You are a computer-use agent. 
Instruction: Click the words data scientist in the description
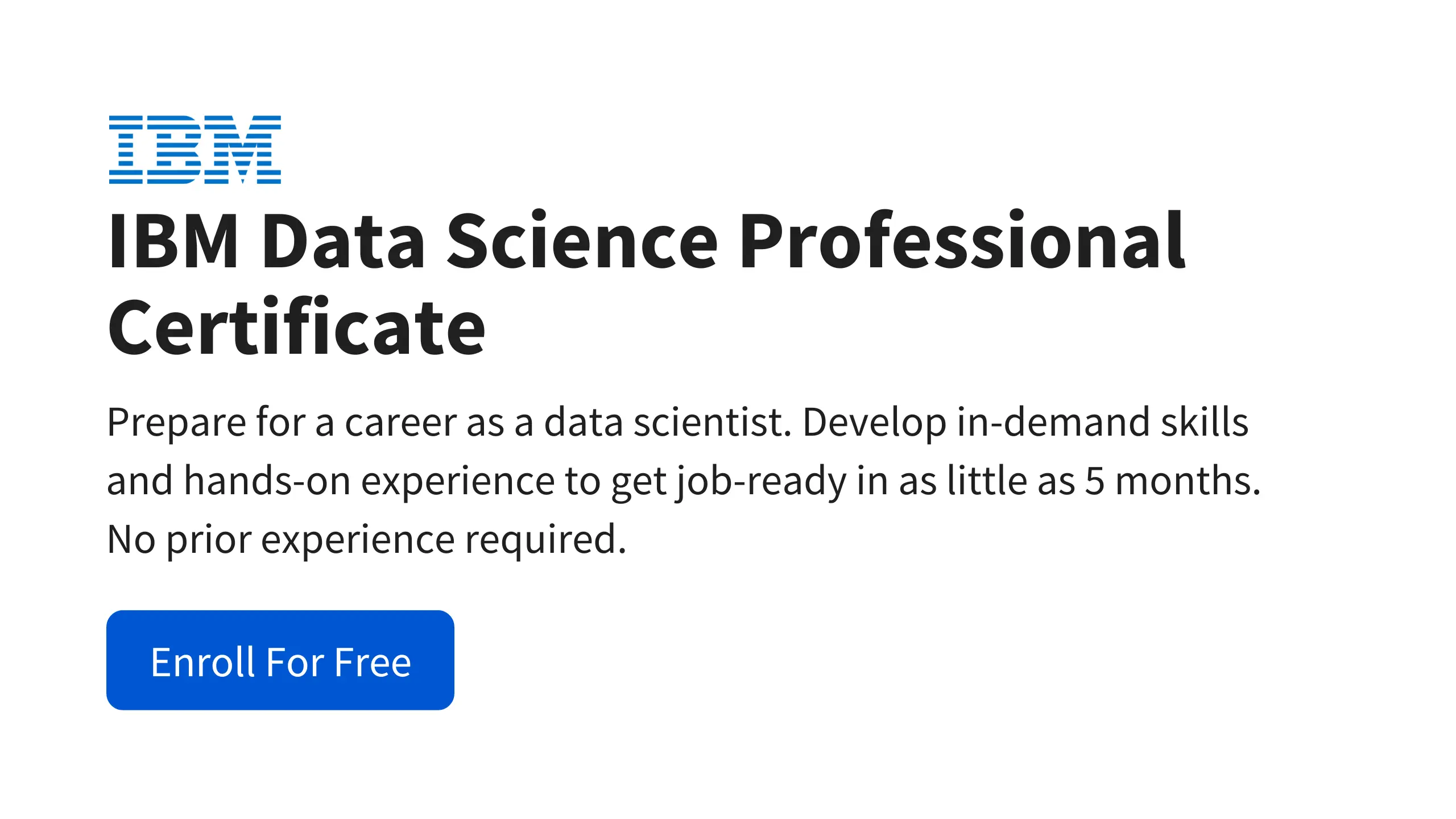pos(667,423)
